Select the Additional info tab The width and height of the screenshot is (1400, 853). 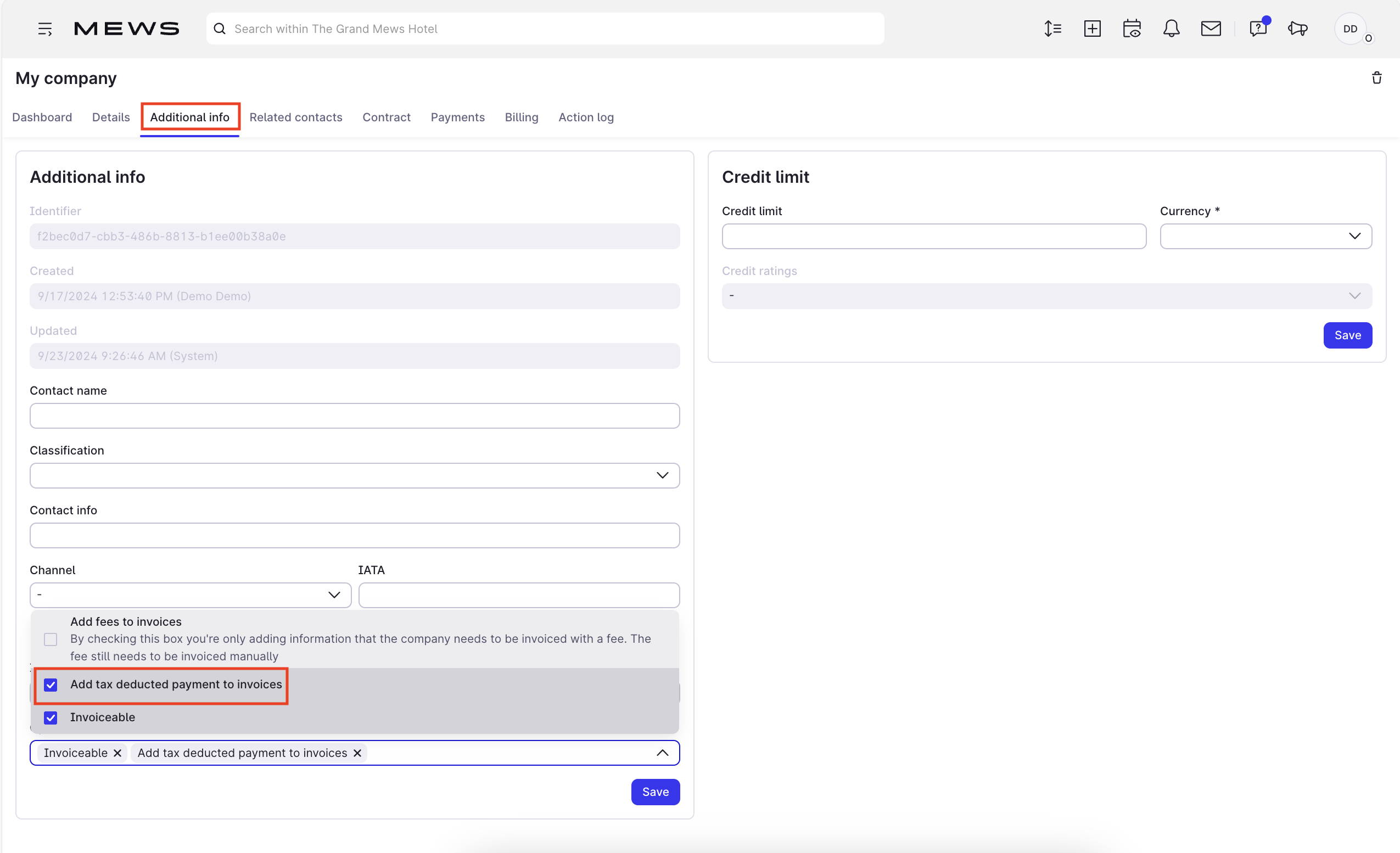click(x=190, y=117)
